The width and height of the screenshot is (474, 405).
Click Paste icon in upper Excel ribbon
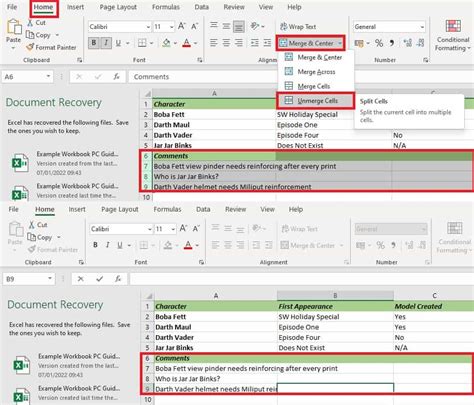(14, 27)
